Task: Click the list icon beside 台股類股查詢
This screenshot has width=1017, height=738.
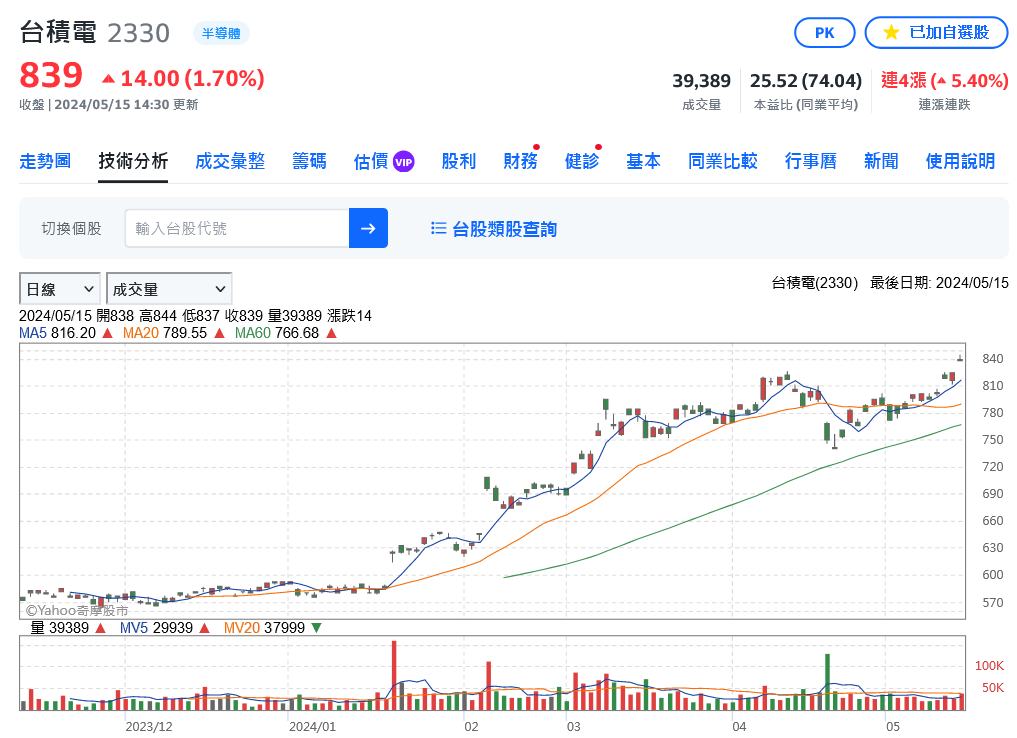Action: tap(438, 228)
